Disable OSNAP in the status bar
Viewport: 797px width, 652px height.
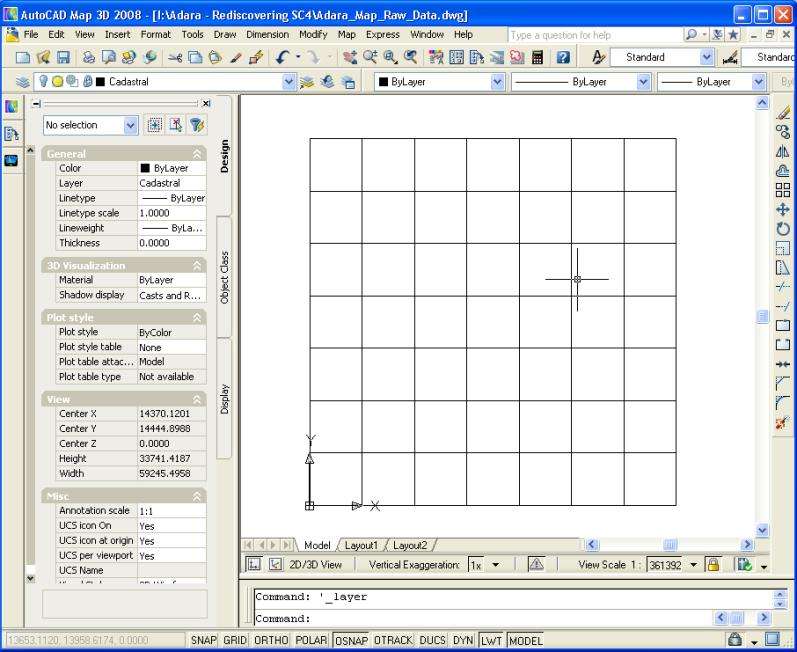pos(351,639)
